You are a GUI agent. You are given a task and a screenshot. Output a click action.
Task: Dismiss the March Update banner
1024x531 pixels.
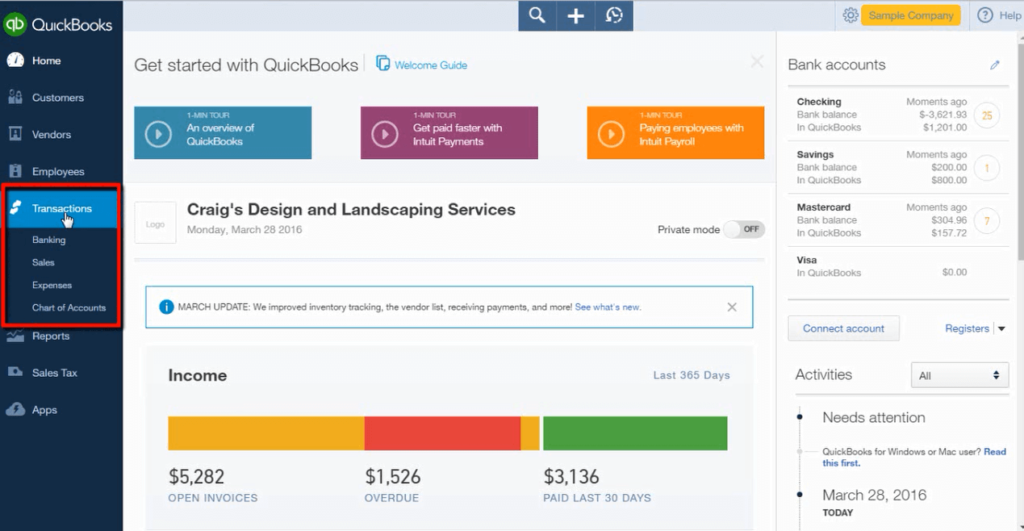coord(732,307)
